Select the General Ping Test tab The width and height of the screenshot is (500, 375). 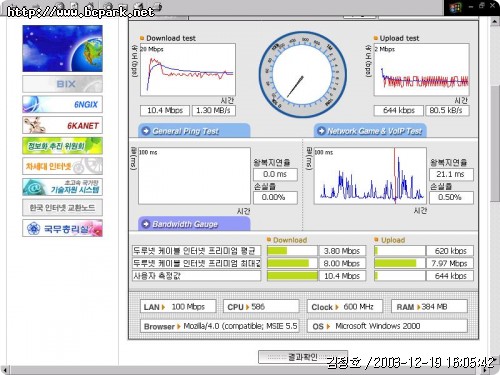coord(194,131)
